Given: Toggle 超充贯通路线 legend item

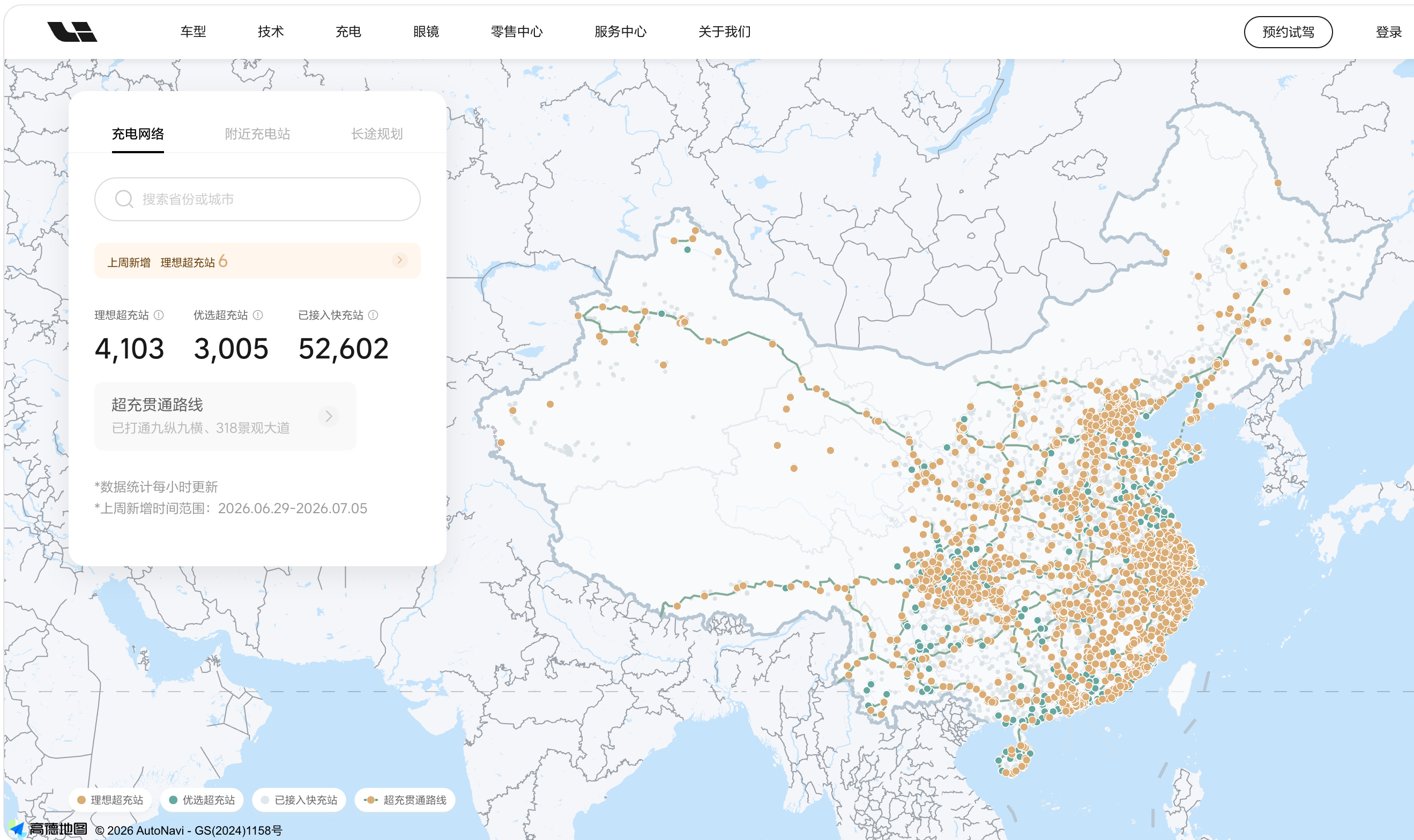Looking at the screenshot, I should [405, 800].
